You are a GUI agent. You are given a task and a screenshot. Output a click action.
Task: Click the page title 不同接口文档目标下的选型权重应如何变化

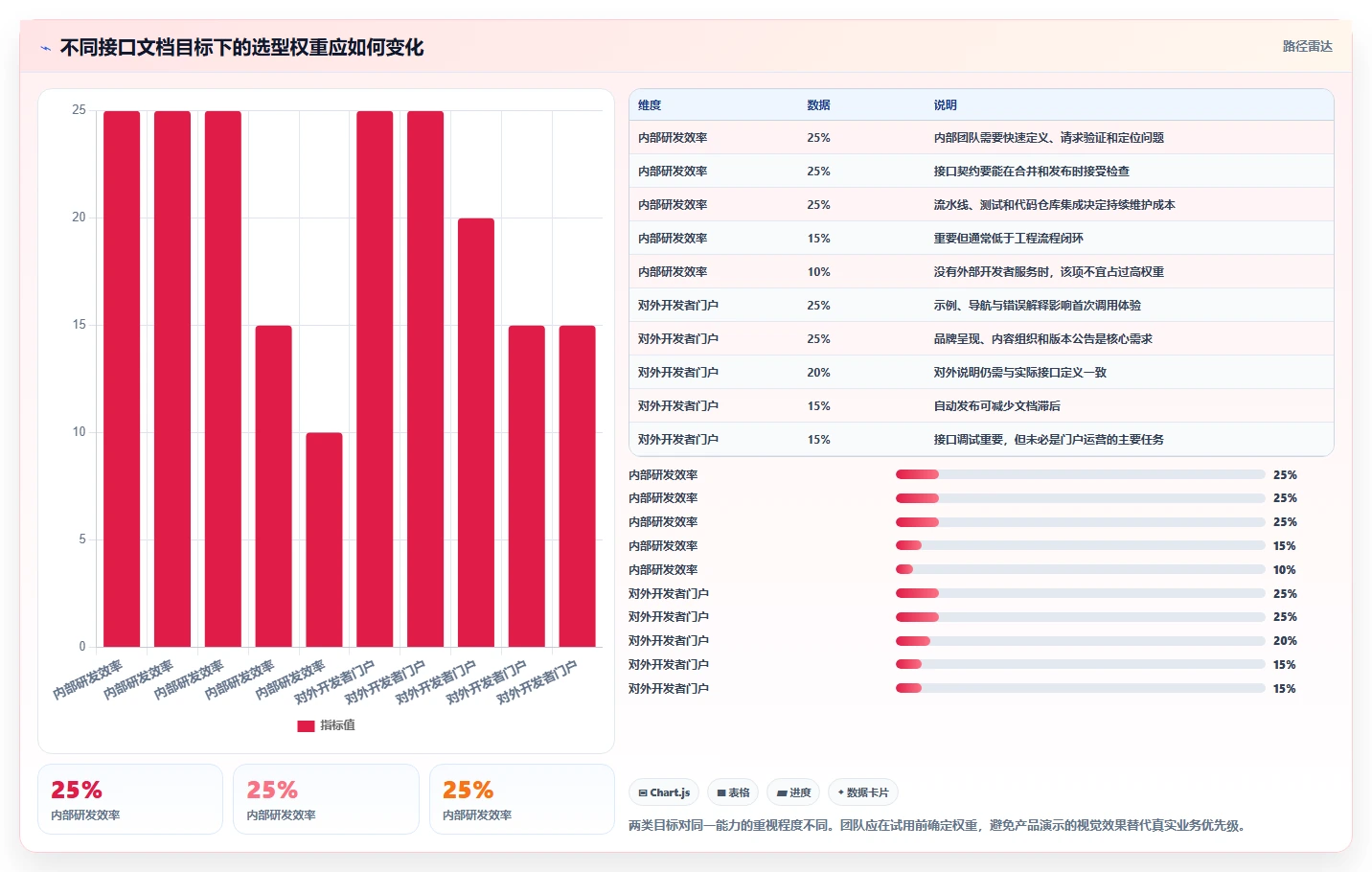point(241,48)
